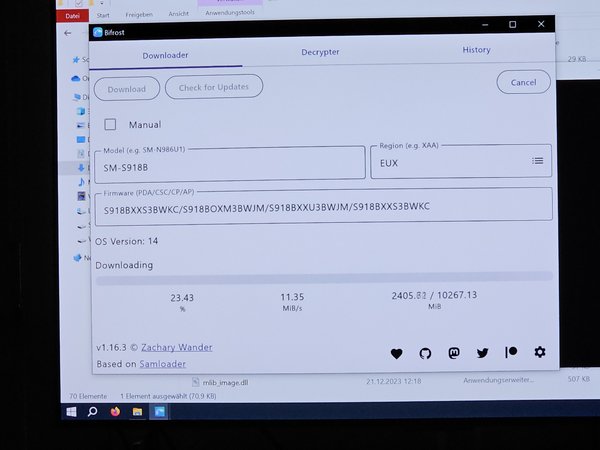Image resolution: width=600 pixels, height=450 pixels.
Task: Click the Region field containing EUX
Action: (461, 161)
